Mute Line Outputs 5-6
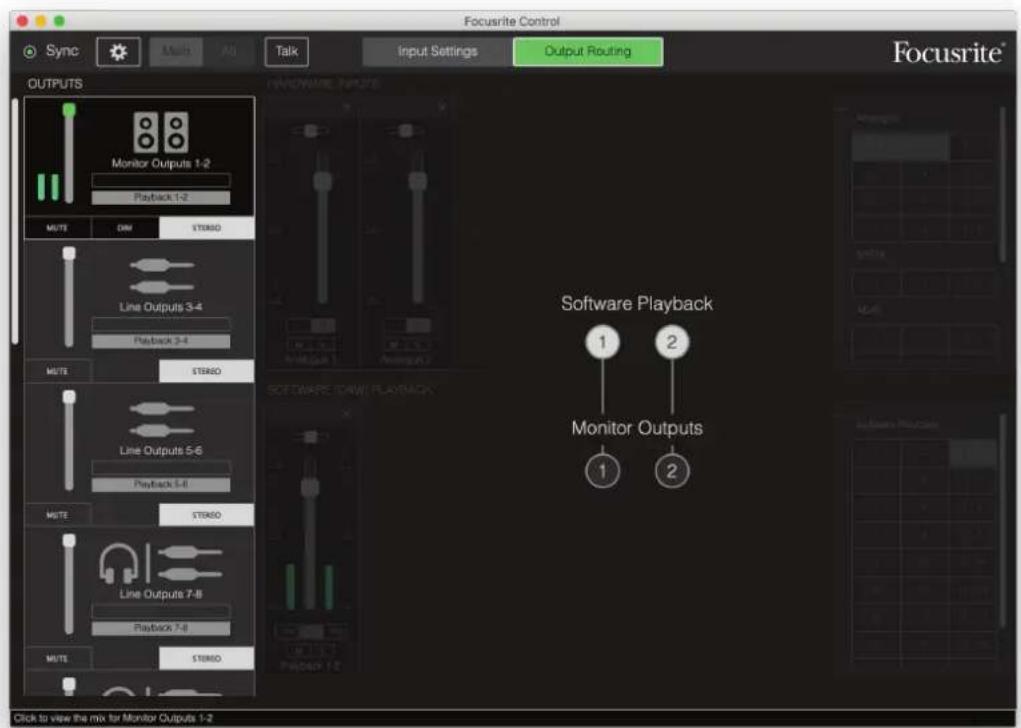1021x728 pixels. click(x=57, y=515)
